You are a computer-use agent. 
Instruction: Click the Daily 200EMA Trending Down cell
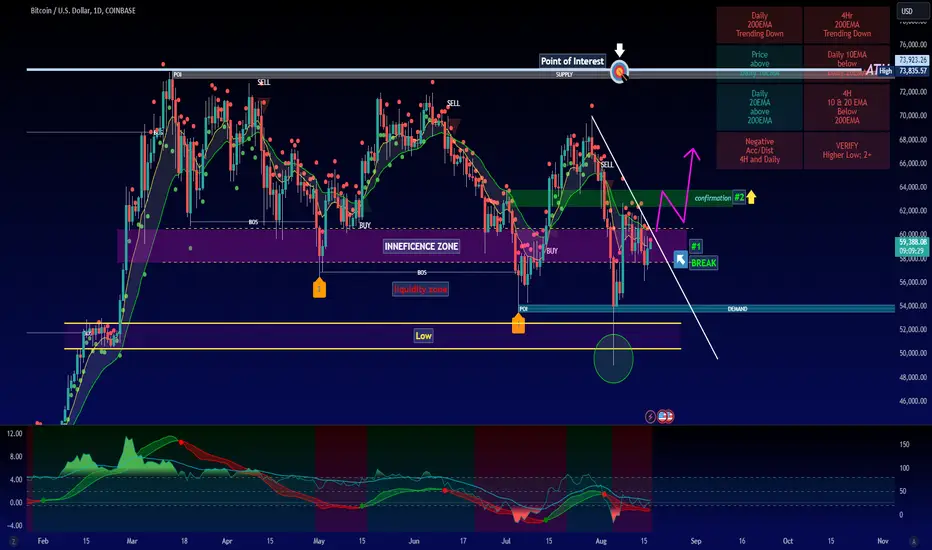pyautogui.click(x=760, y=25)
